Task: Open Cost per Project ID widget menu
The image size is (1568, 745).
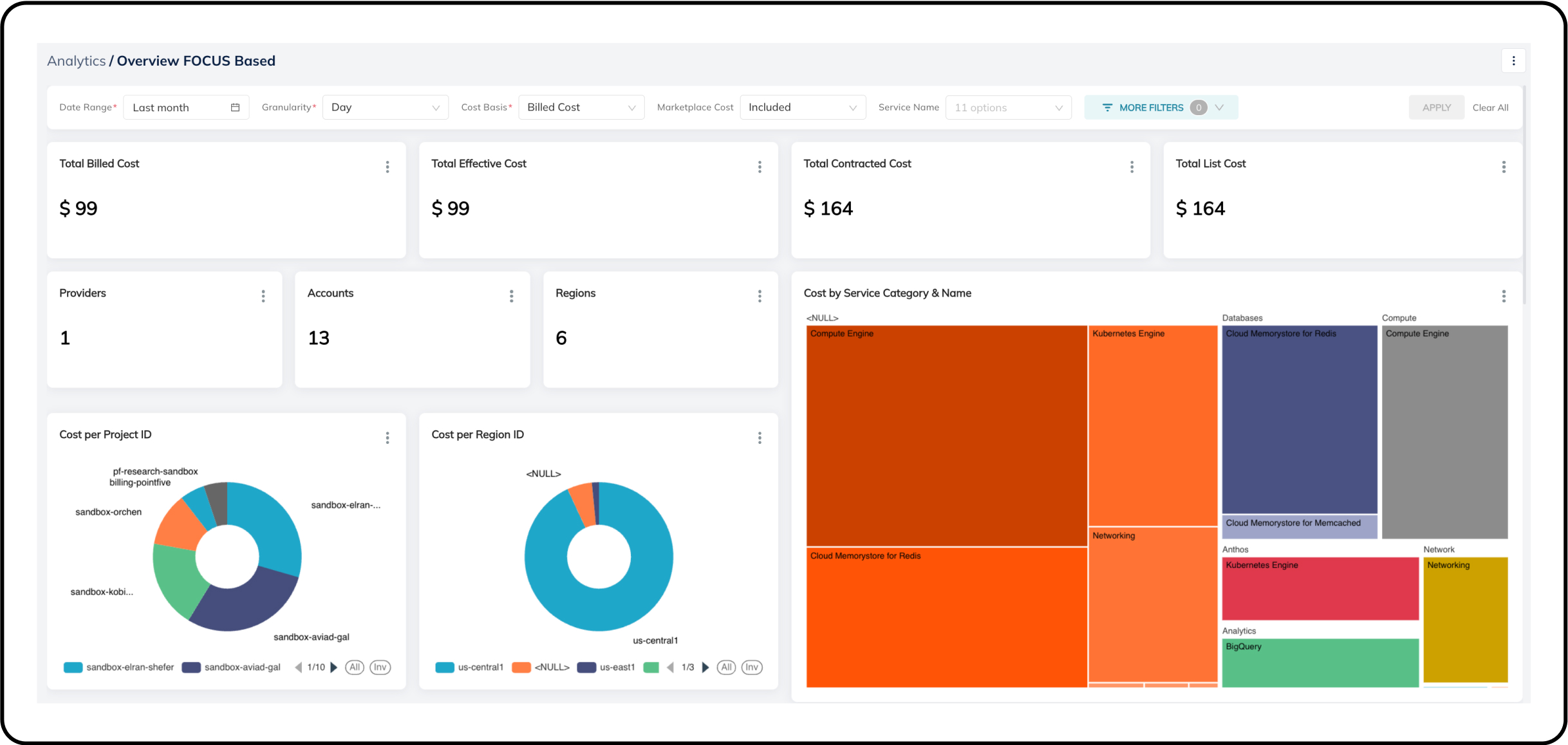Action: click(387, 438)
